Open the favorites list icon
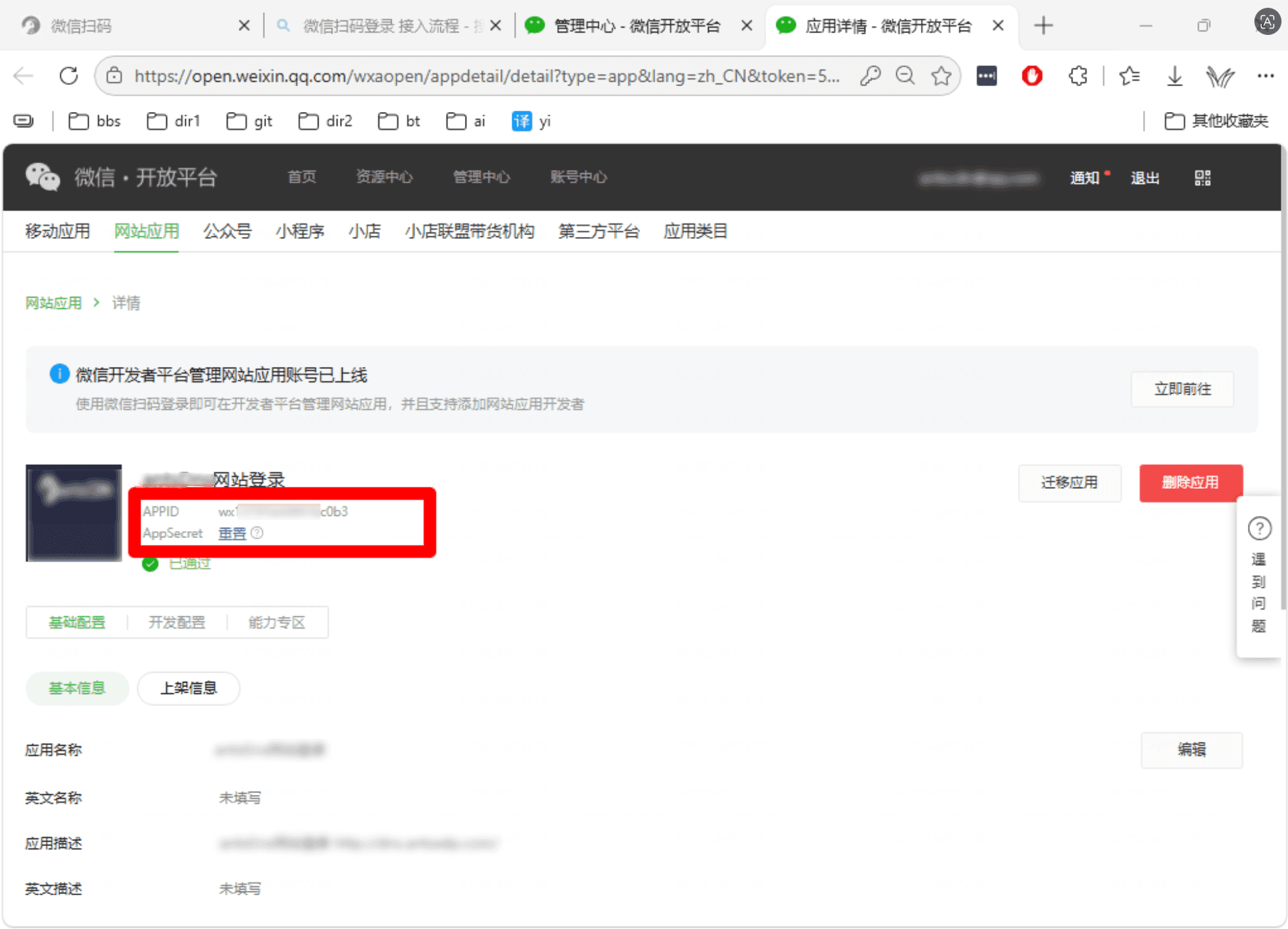The height and width of the screenshot is (929, 1288). click(1129, 76)
